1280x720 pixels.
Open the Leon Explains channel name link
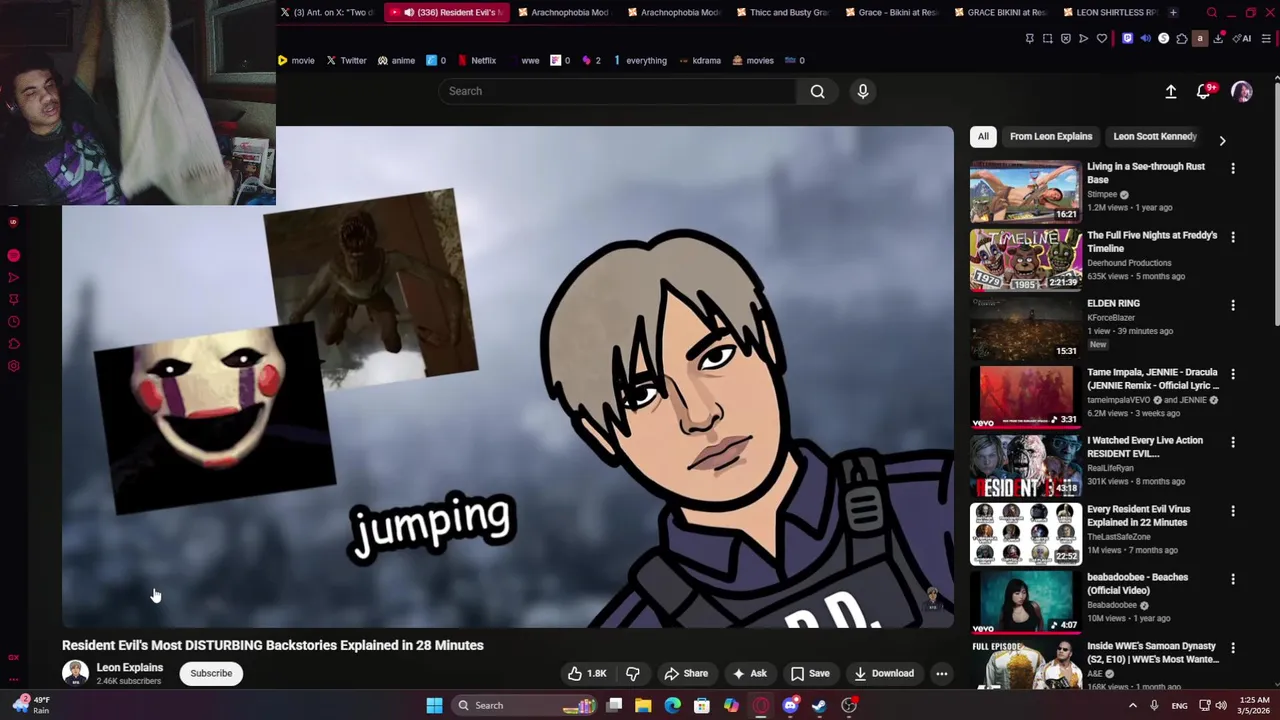coord(129,667)
